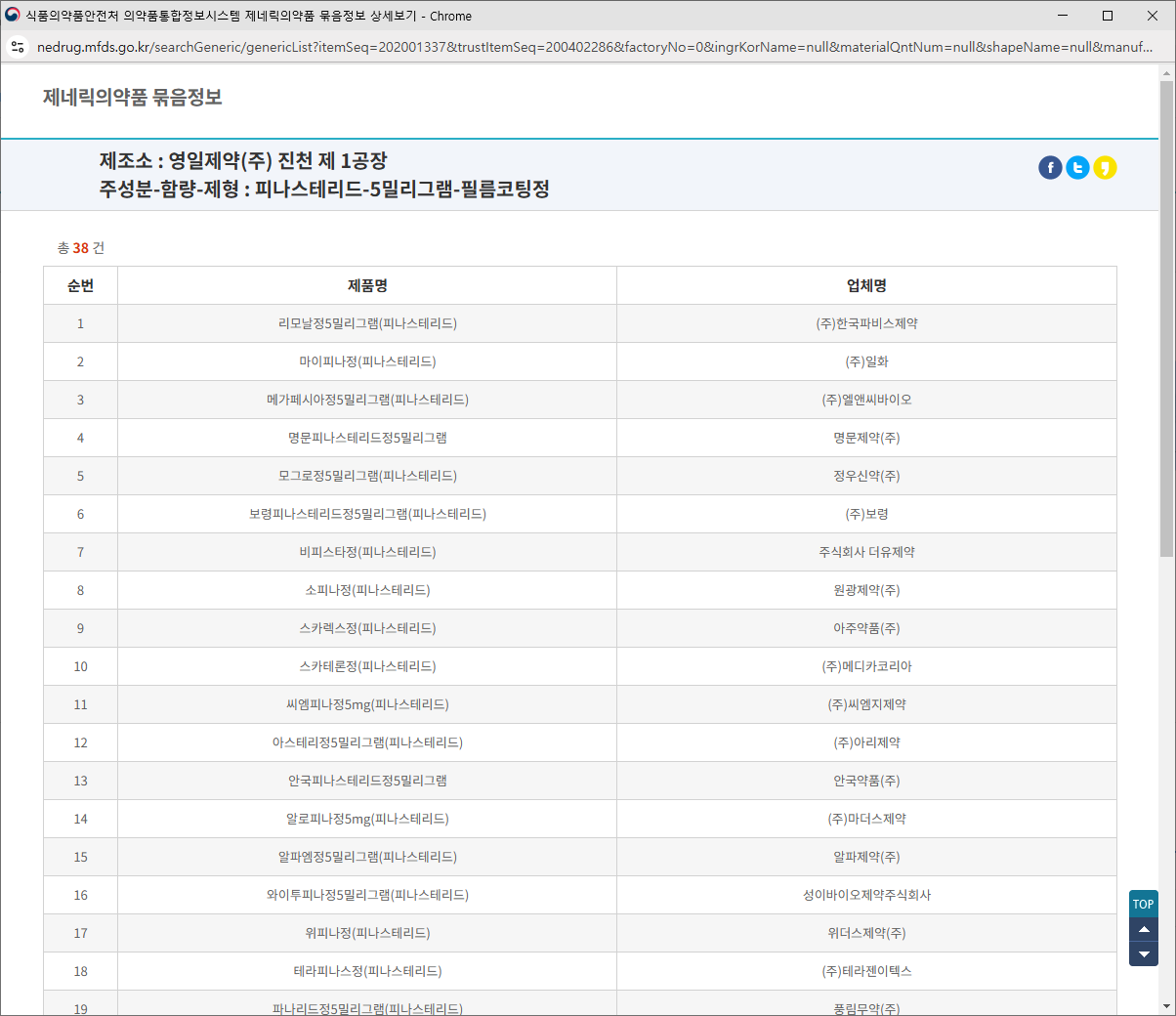Click company name 안국약품(주)
Screen dimensions: 1176x1016
point(866,781)
